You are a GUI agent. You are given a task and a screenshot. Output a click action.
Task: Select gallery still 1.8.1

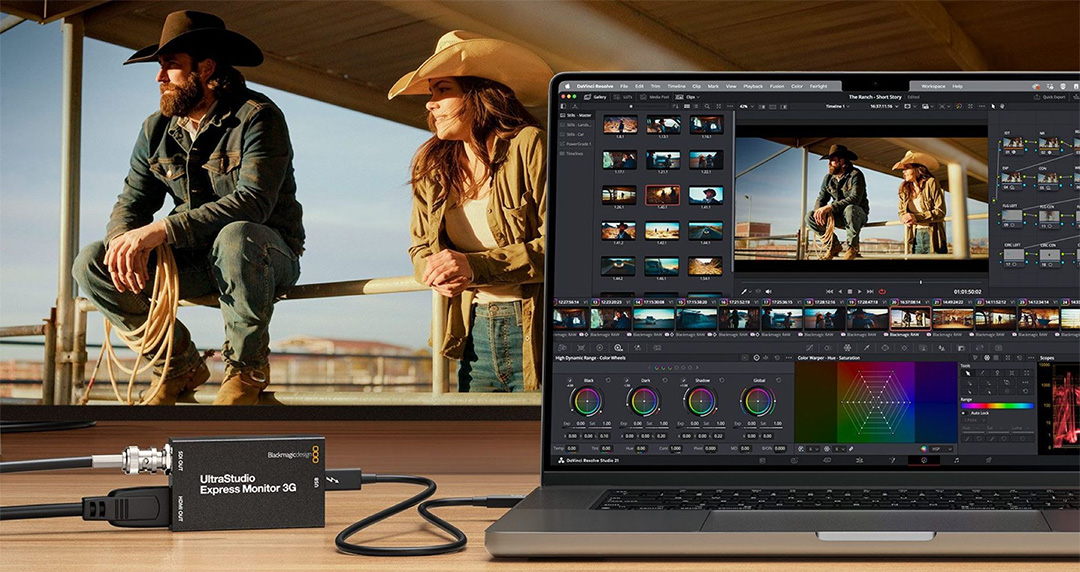click(x=619, y=124)
